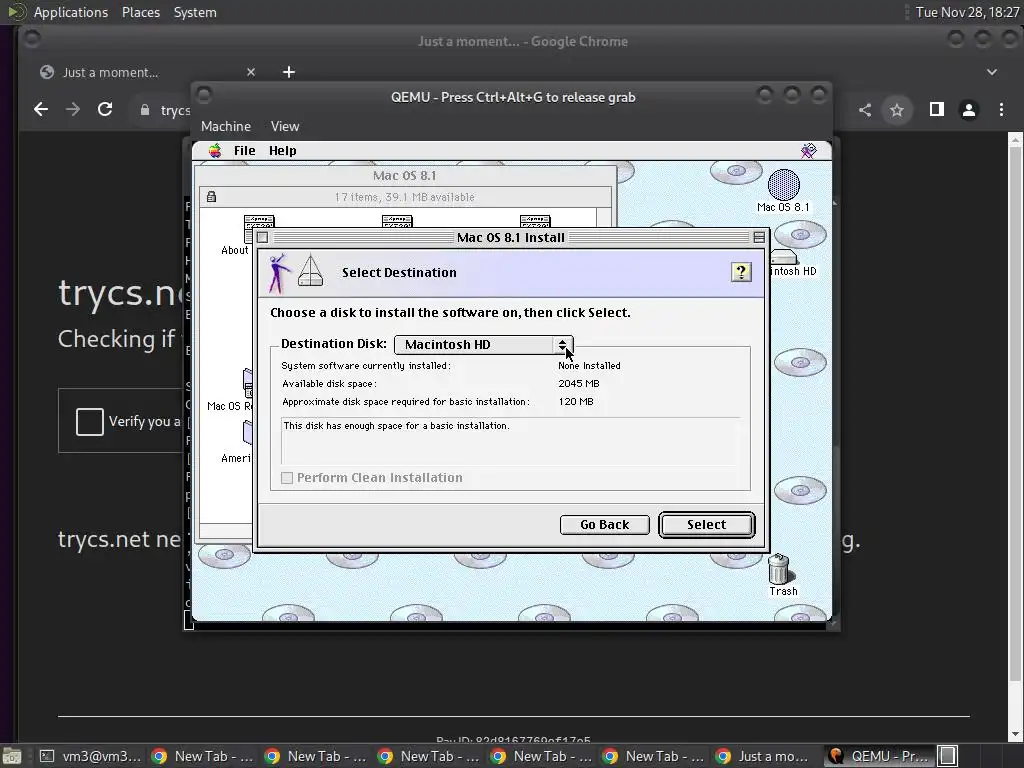Click the QEMU window title bar text
This screenshot has height=768, width=1024.
513,97
